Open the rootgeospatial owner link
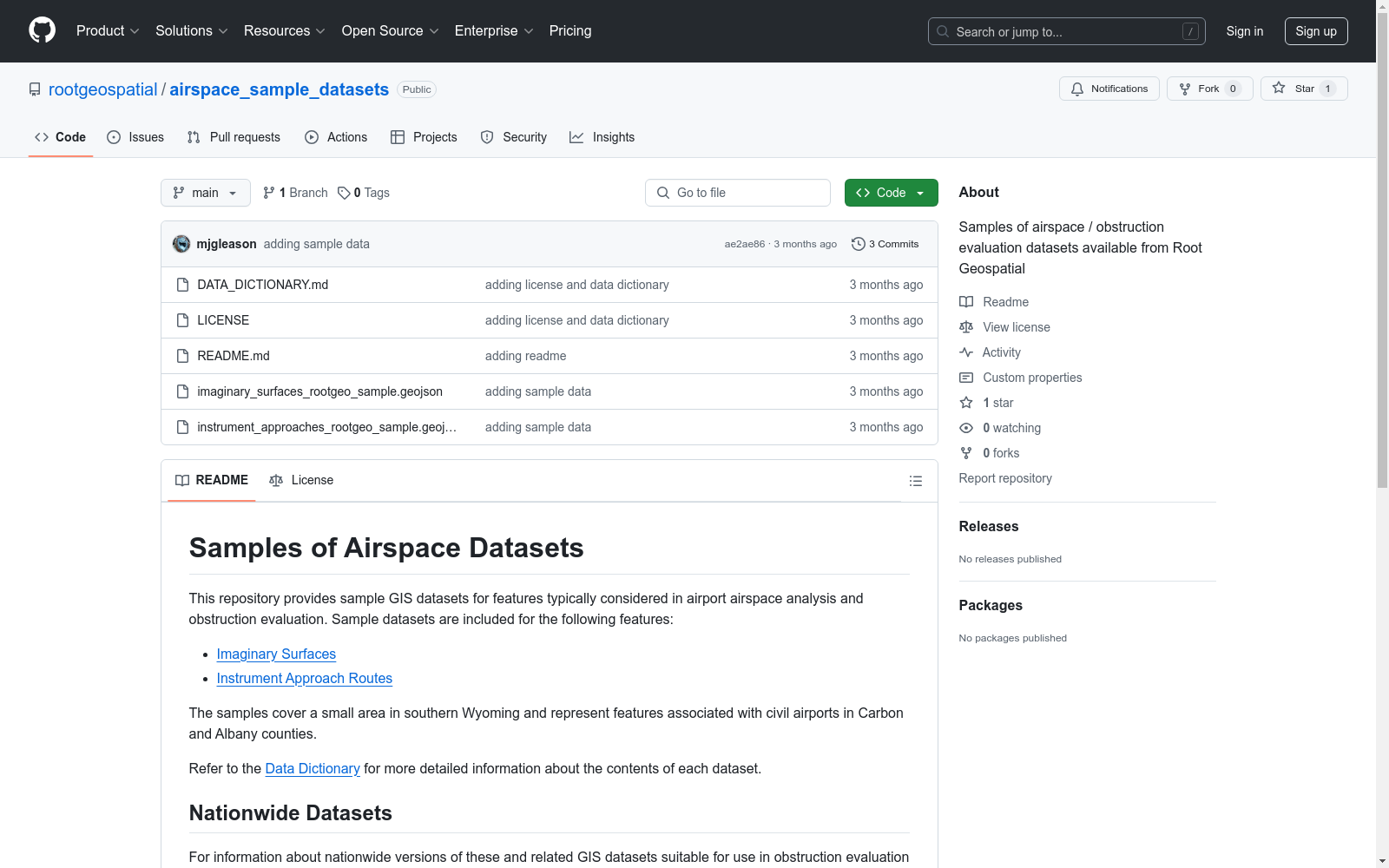Image resolution: width=1389 pixels, height=868 pixels. point(103,89)
